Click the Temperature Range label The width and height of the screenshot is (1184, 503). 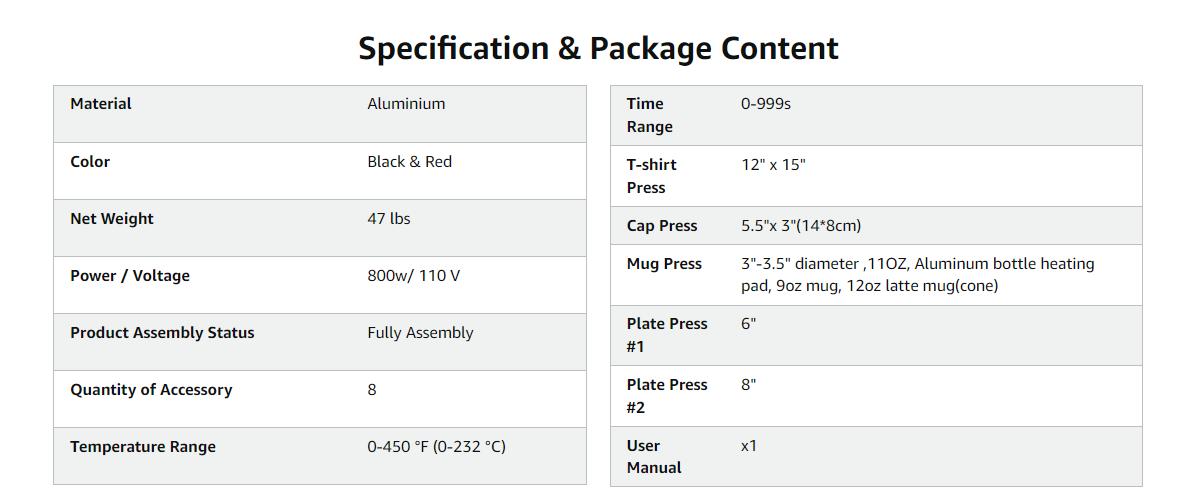[143, 447]
